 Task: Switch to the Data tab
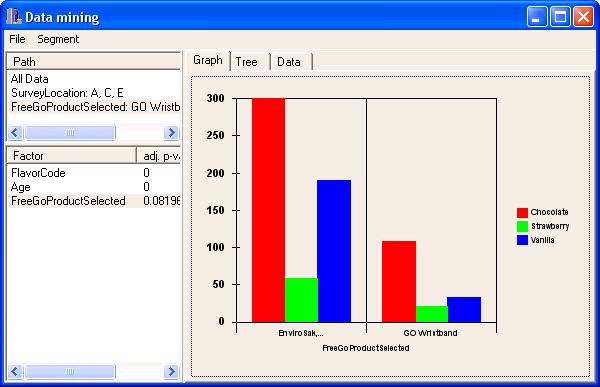(x=289, y=62)
